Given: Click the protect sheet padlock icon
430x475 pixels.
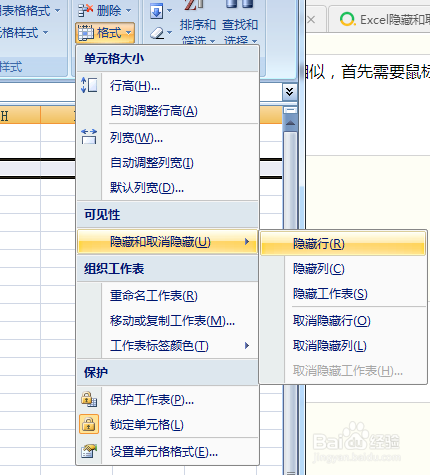Looking at the screenshot, I should coord(89,399).
